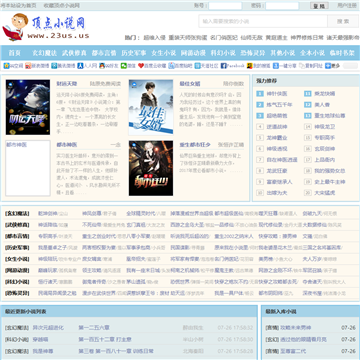
Task: Share to QQ空间 via star icon
Action: pyautogui.click(x=6, y=66)
